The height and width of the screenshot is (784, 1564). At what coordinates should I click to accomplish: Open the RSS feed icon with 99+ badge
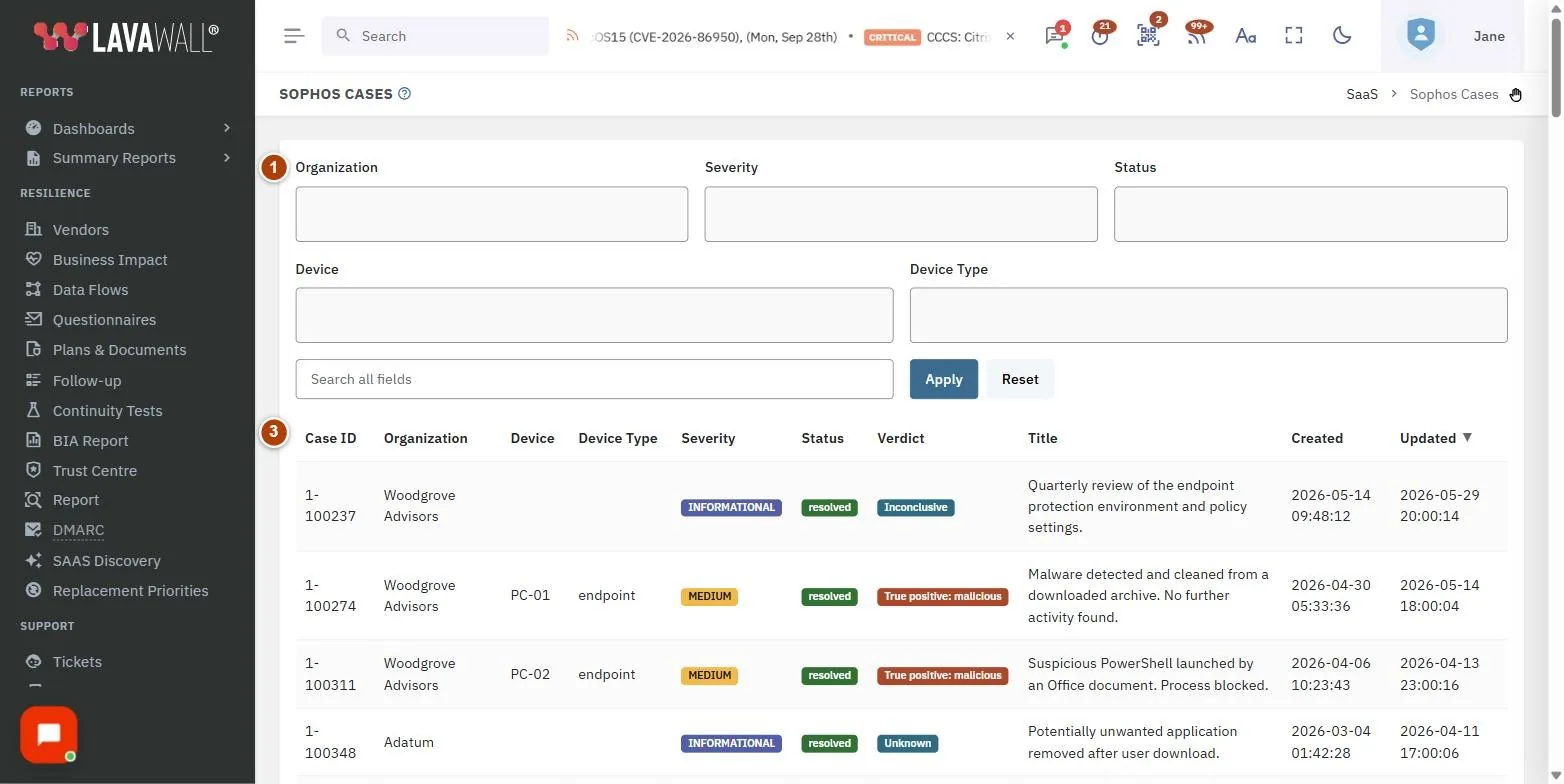[1196, 36]
